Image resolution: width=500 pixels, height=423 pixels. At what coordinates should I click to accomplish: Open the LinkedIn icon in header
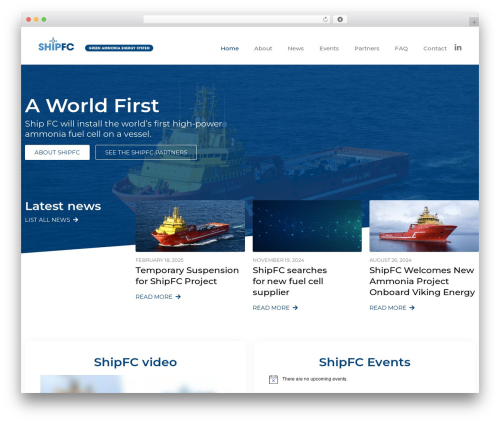click(458, 48)
